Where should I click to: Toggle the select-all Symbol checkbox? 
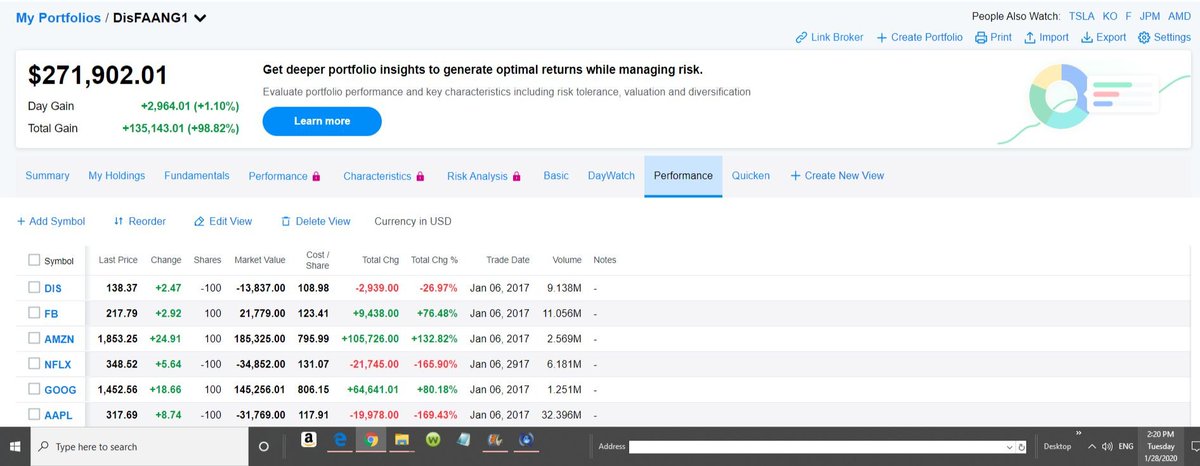click(34, 261)
